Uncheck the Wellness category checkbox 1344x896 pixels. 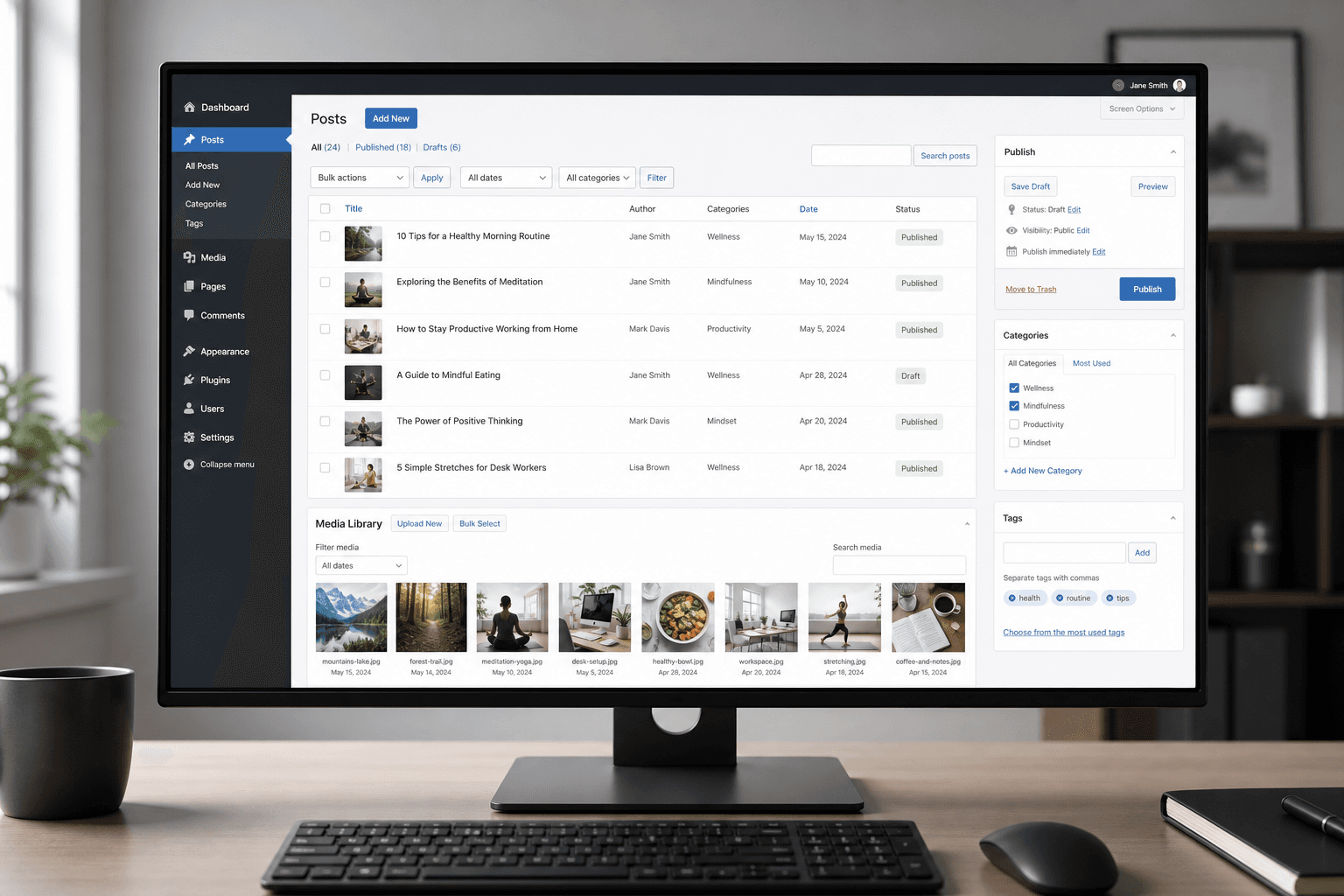pos(1014,388)
